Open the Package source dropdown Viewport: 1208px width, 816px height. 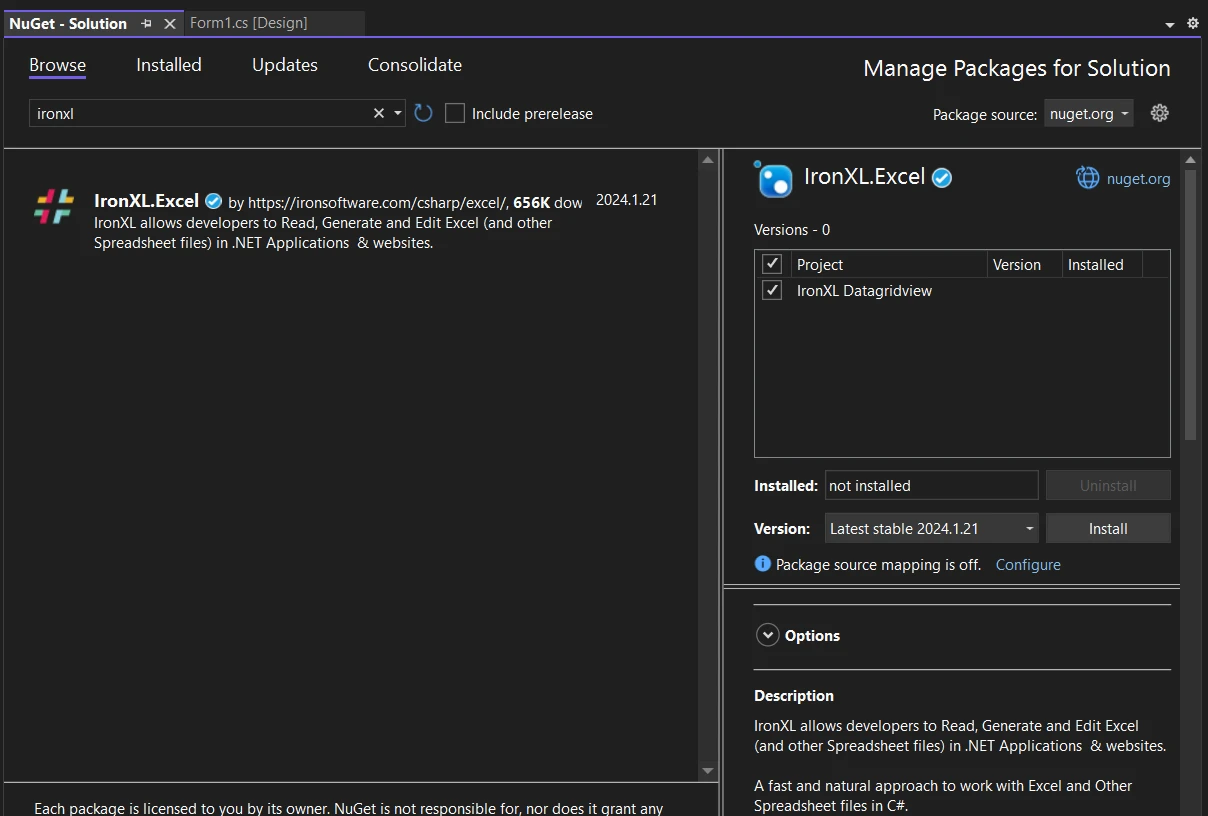pyautogui.click(x=1088, y=113)
